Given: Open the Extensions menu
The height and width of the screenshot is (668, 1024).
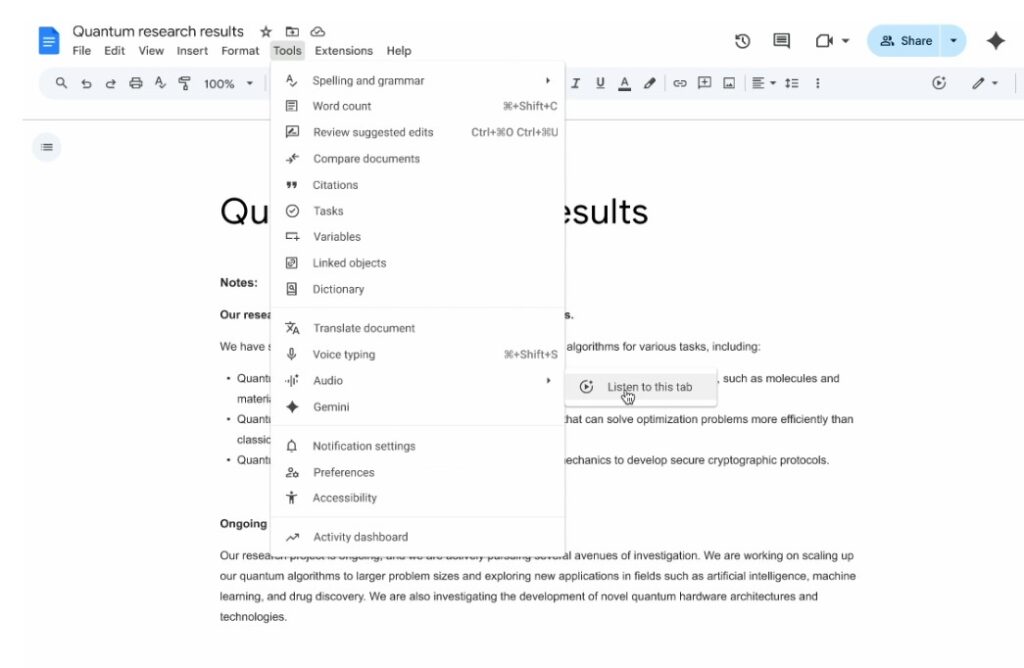Looking at the screenshot, I should (x=344, y=51).
